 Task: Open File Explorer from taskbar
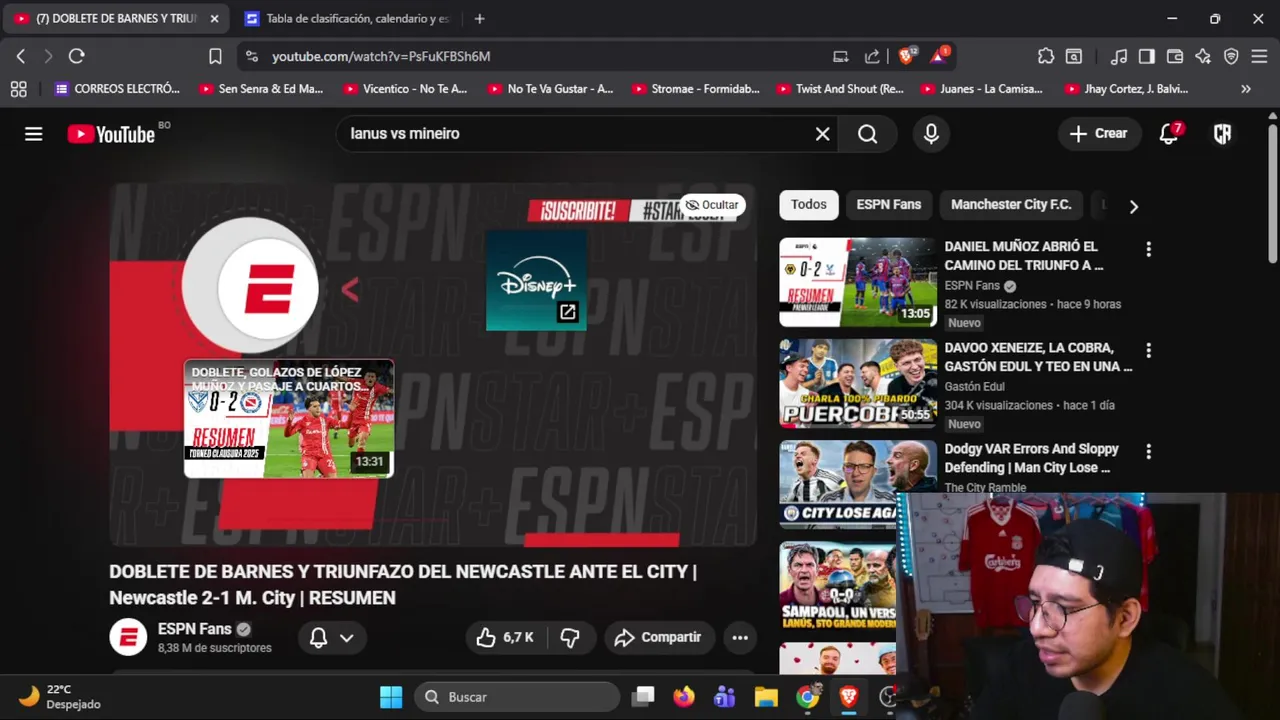click(766, 697)
